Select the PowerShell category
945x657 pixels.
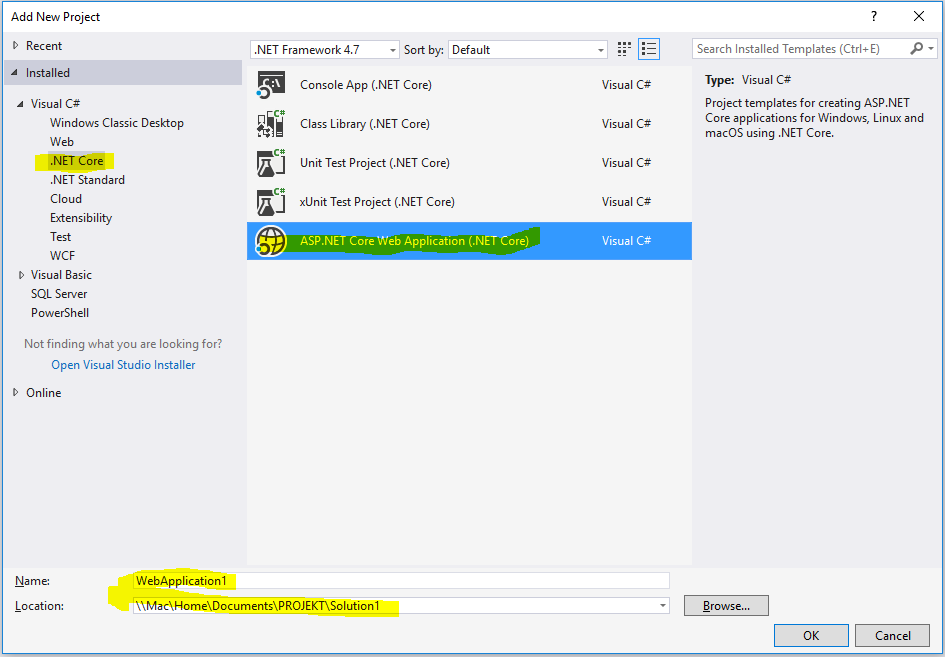pyautogui.click(x=60, y=313)
